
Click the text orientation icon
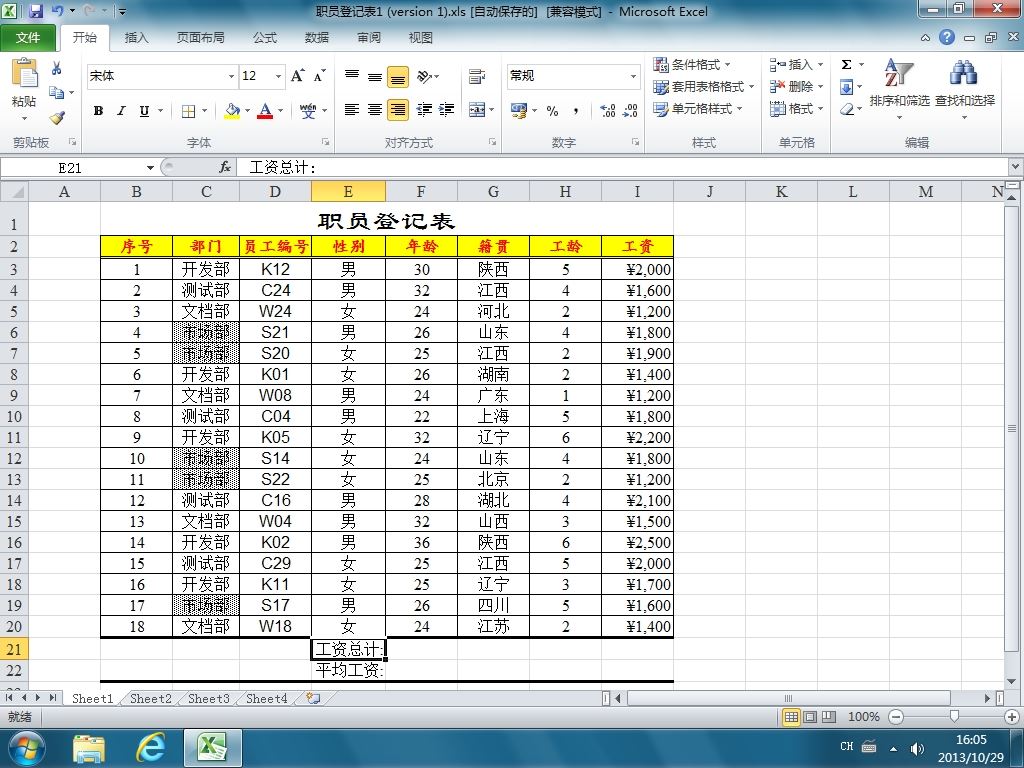pyautogui.click(x=424, y=76)
